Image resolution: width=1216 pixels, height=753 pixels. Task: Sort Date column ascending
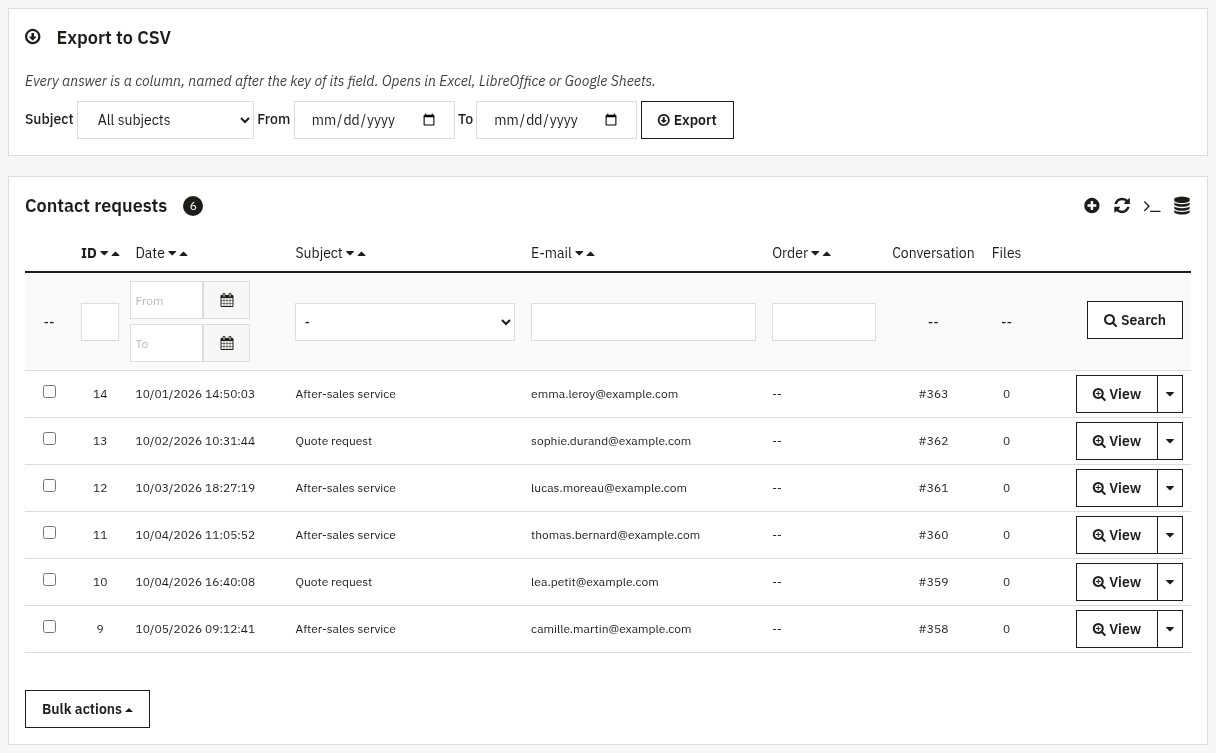click(x=183, y=254)
